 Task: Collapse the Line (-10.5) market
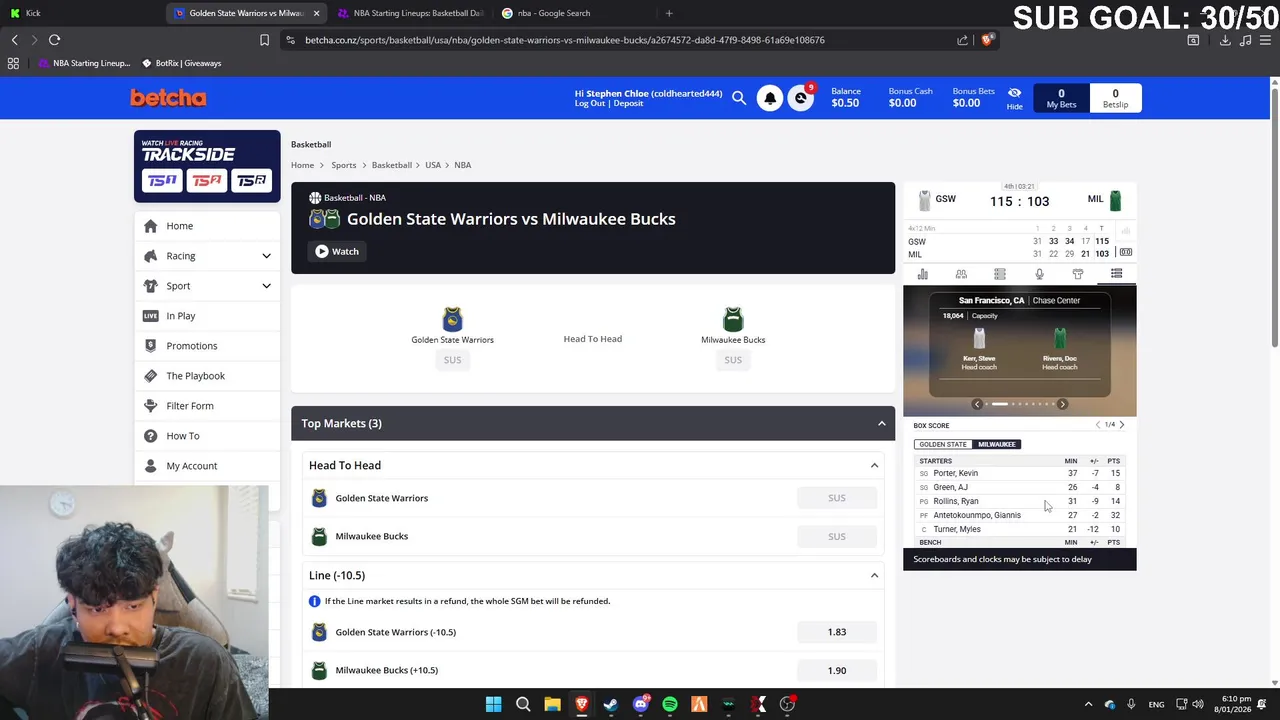click(x=874, y=575)
